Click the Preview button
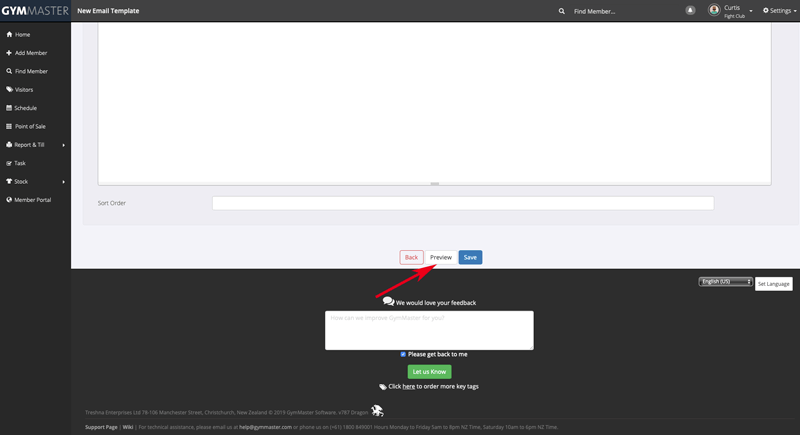This screenshot has height=435, width=800. pyautogui.click(x=441, y=257)
